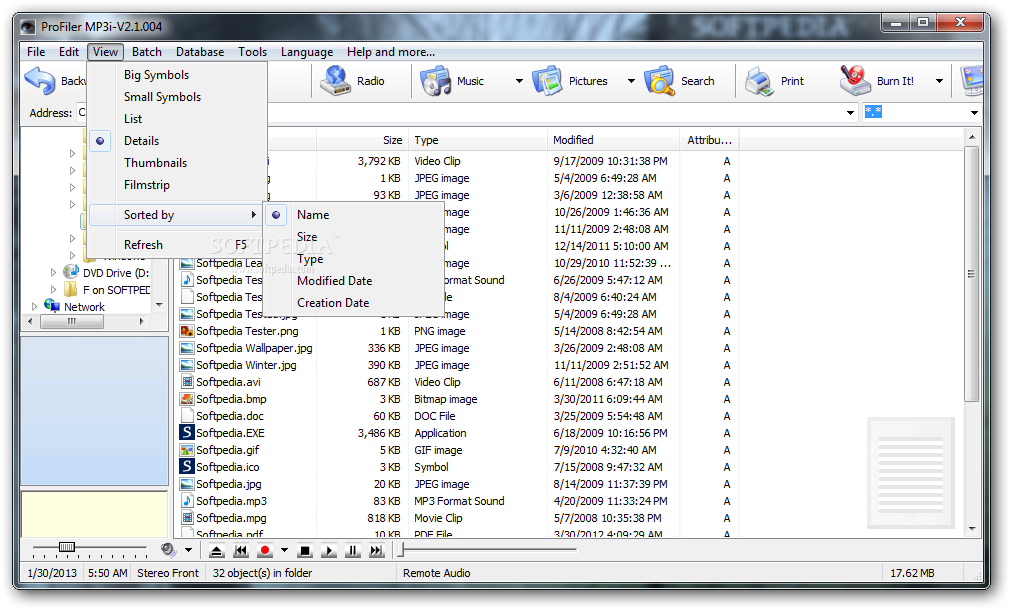
Task: Open the Edit menu
Action: point(69,52)
